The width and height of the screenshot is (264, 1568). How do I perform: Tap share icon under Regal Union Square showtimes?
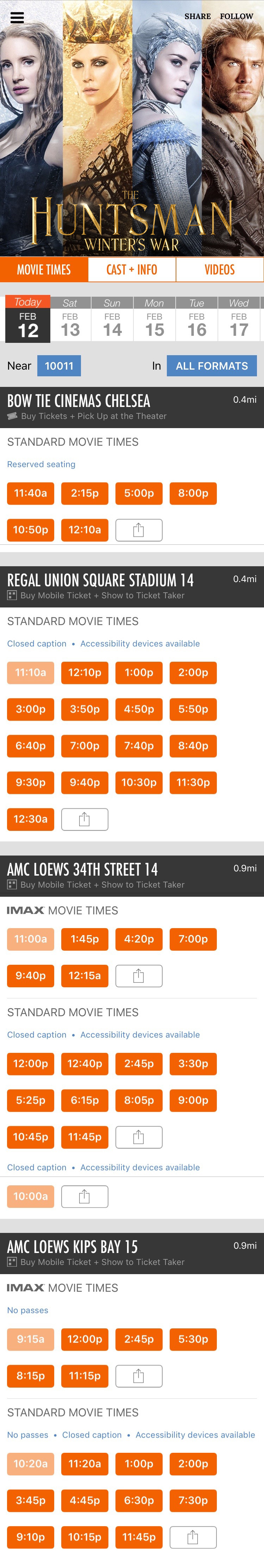(84, 819)
